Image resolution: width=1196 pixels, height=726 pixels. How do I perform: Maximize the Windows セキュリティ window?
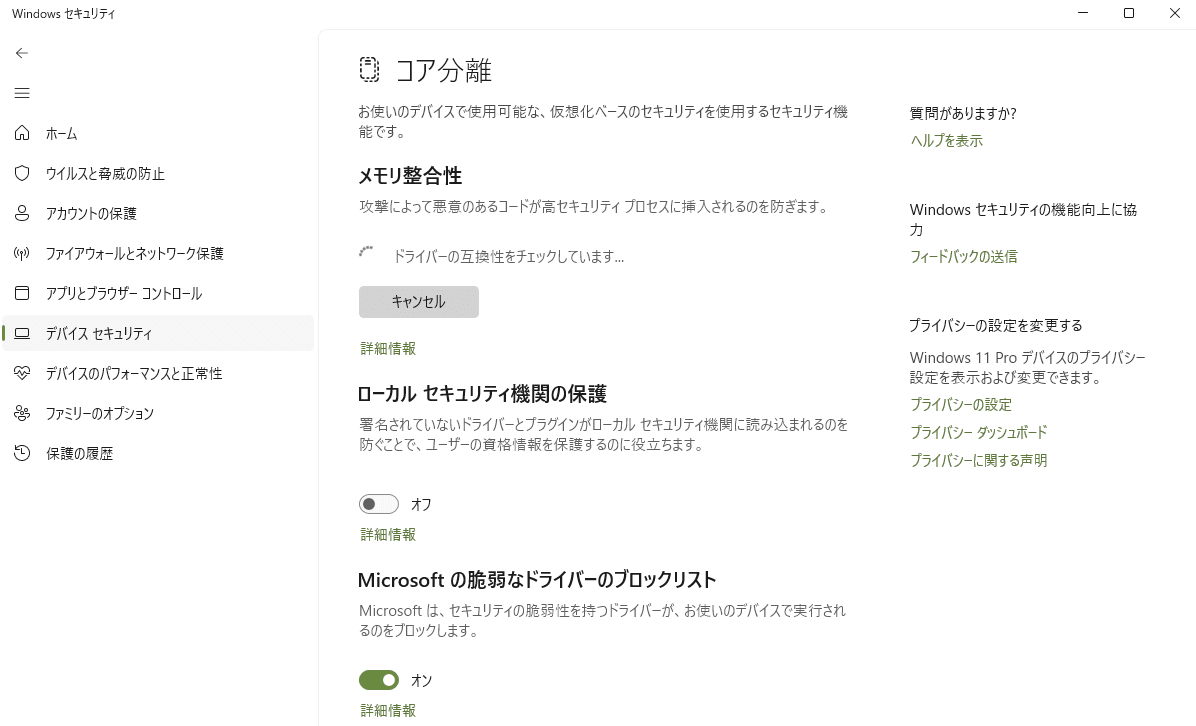1129,13
